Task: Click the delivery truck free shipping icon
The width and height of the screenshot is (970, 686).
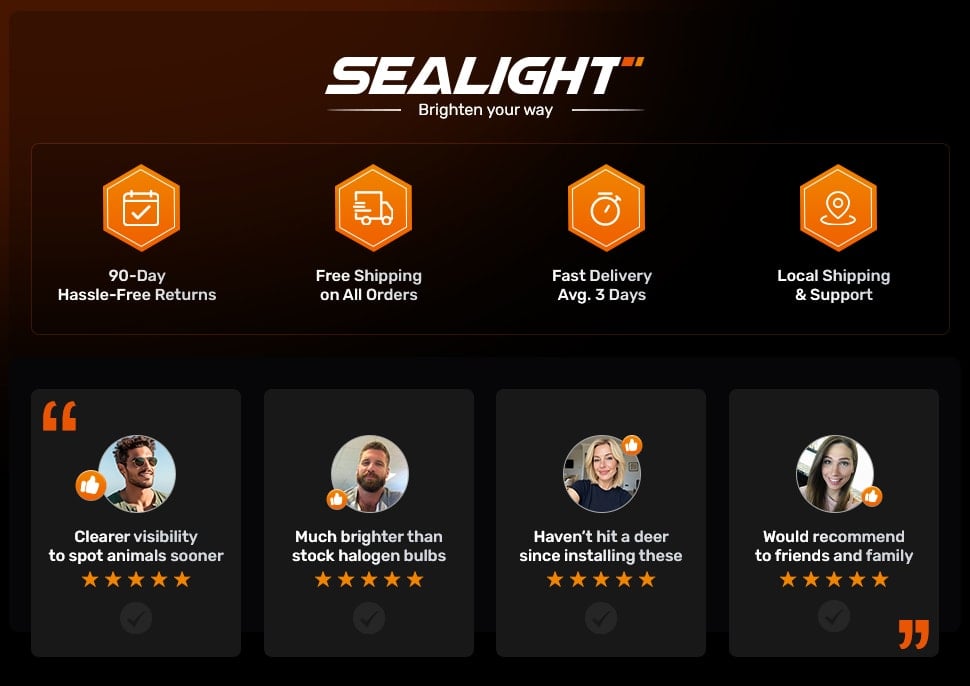Action: point(373,208)
